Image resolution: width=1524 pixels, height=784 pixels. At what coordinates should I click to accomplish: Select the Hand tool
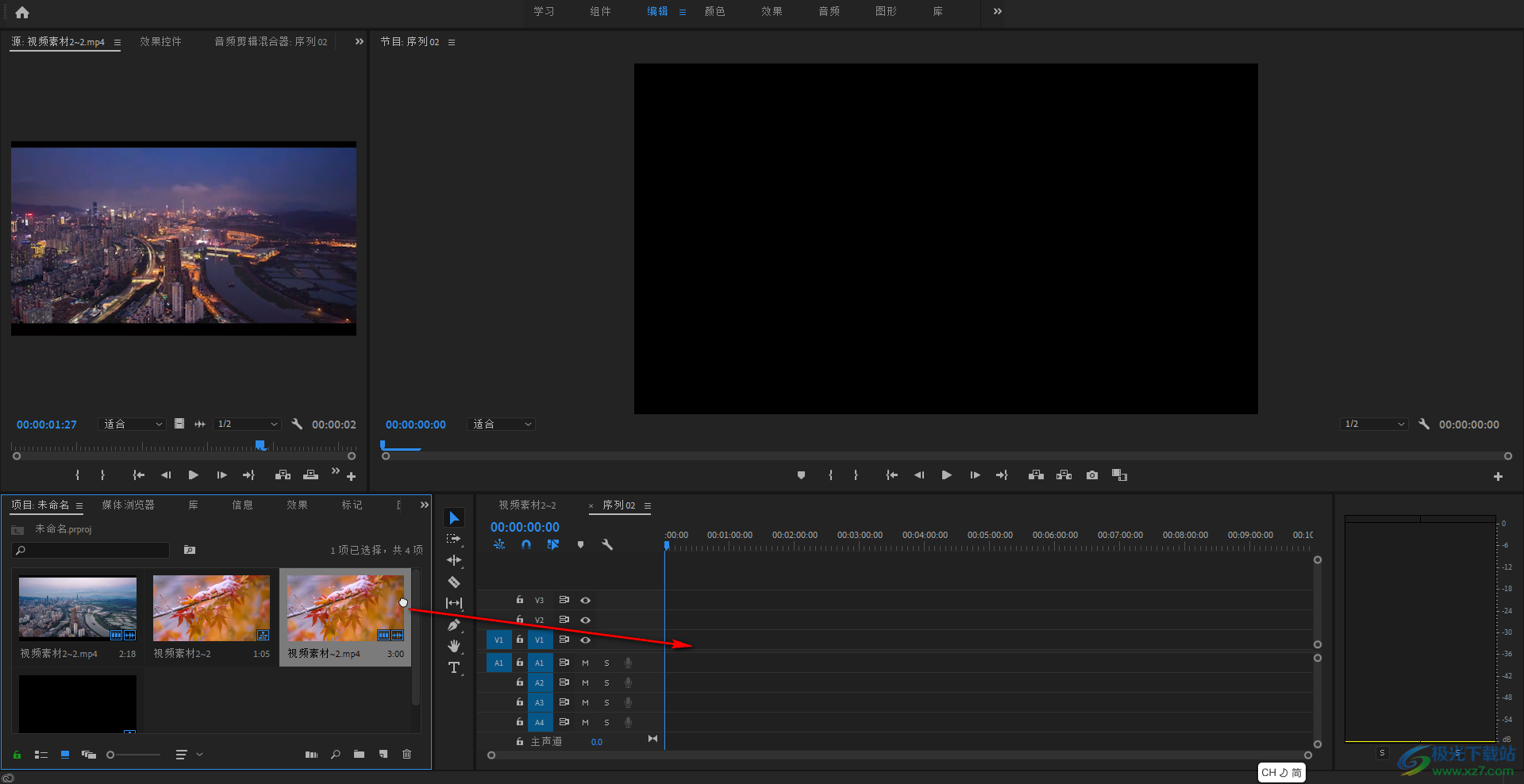coord(454,646)
